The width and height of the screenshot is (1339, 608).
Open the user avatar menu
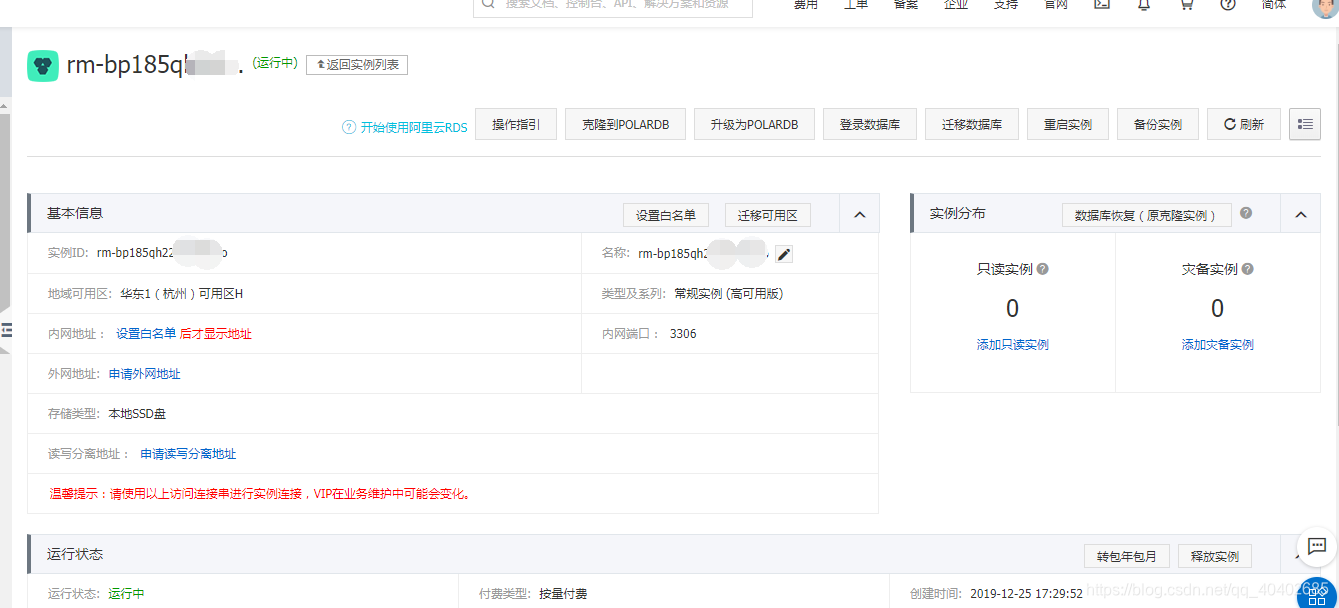(1324, 6)
